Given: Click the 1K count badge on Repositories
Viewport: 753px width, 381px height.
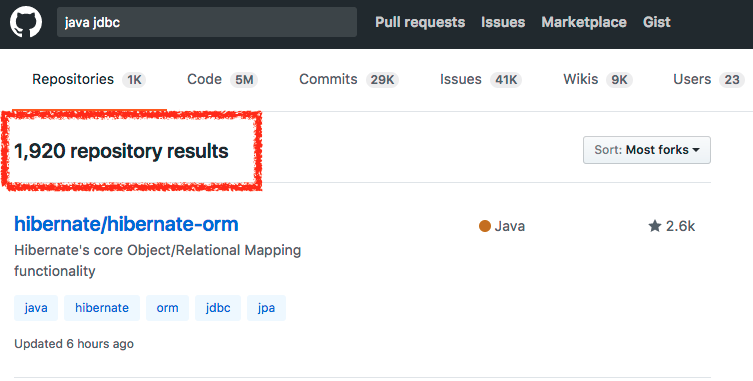Looking at the screenshot, I should pyautogui.click(x=134, y=80).
